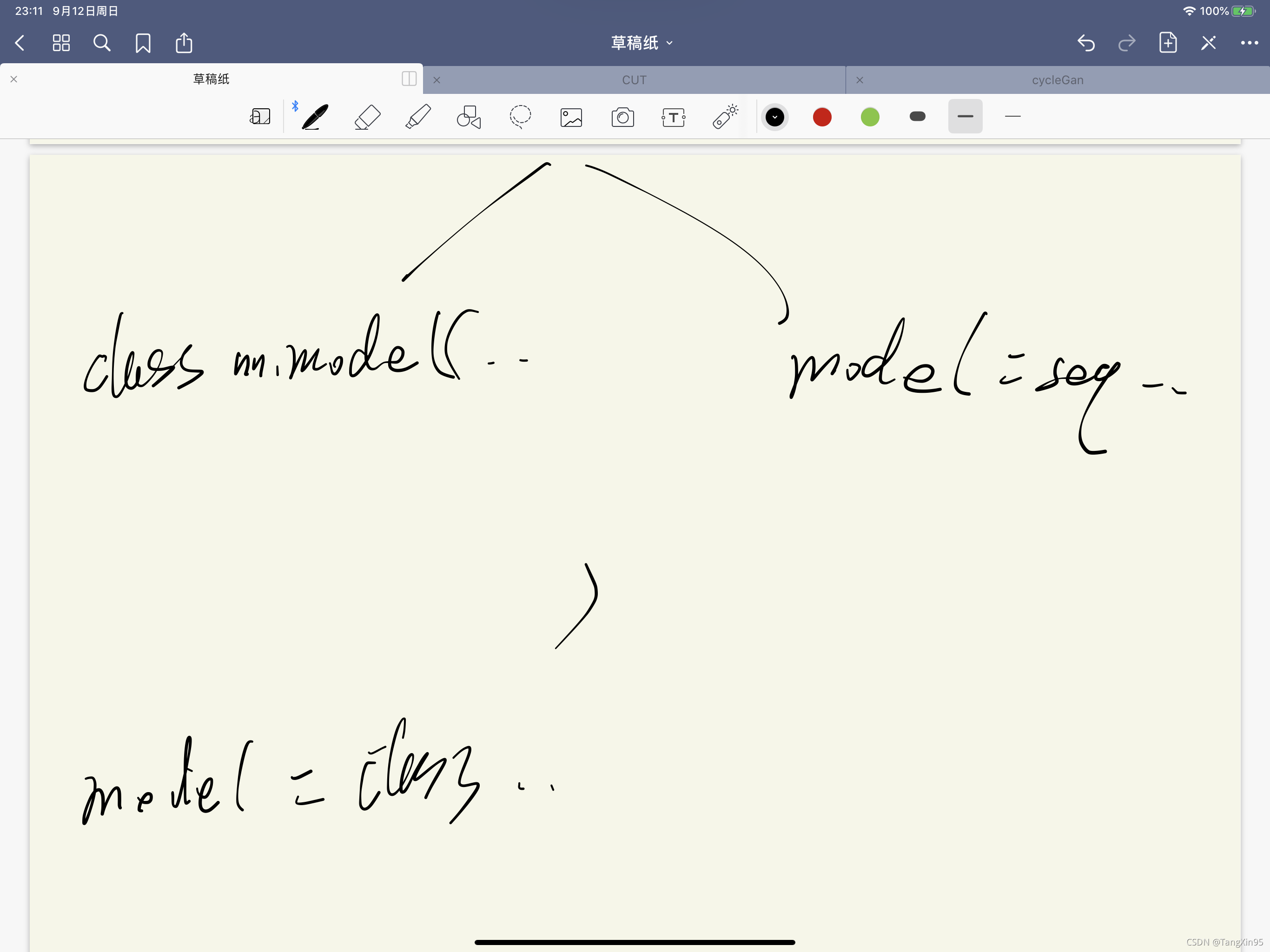
Task: Select the zoom window tool
Action: coord(259,117)
